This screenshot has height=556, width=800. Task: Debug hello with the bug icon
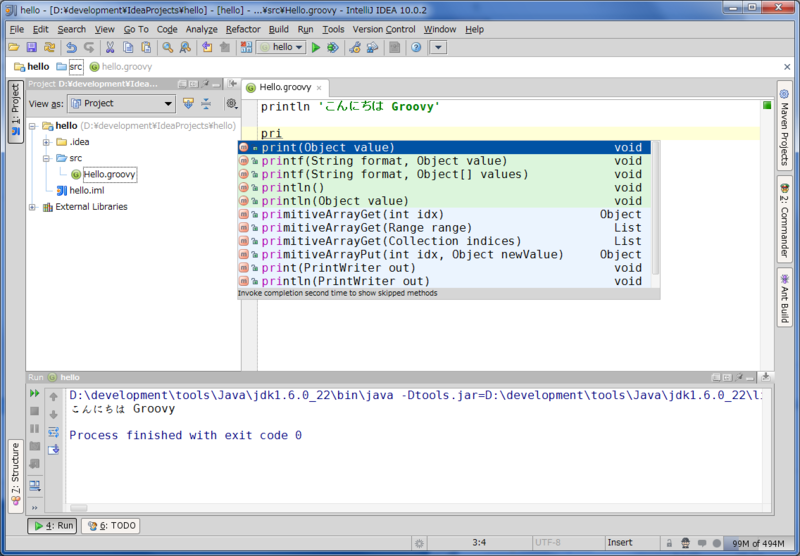tap(333, 47)
